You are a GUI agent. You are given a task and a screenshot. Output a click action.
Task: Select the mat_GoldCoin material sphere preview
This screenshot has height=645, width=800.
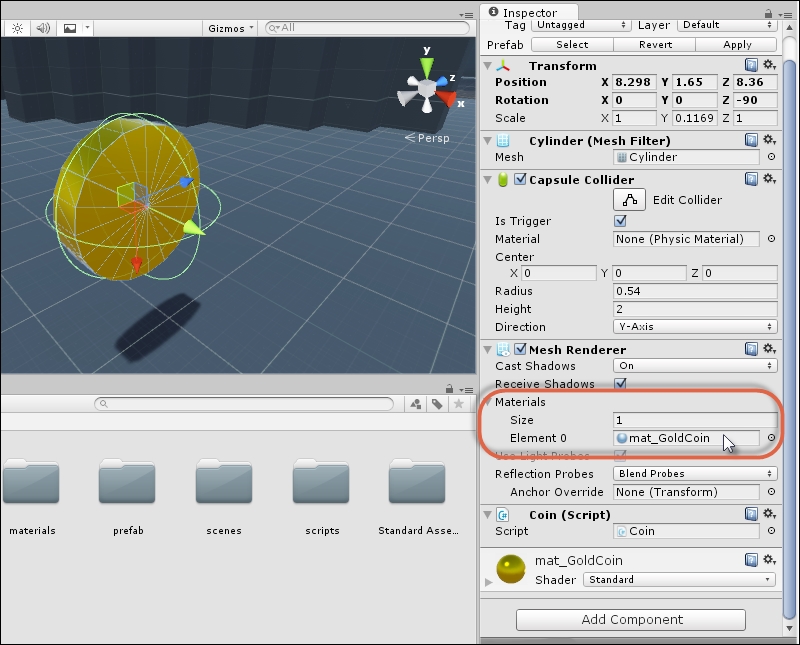[x=509, y=569]
